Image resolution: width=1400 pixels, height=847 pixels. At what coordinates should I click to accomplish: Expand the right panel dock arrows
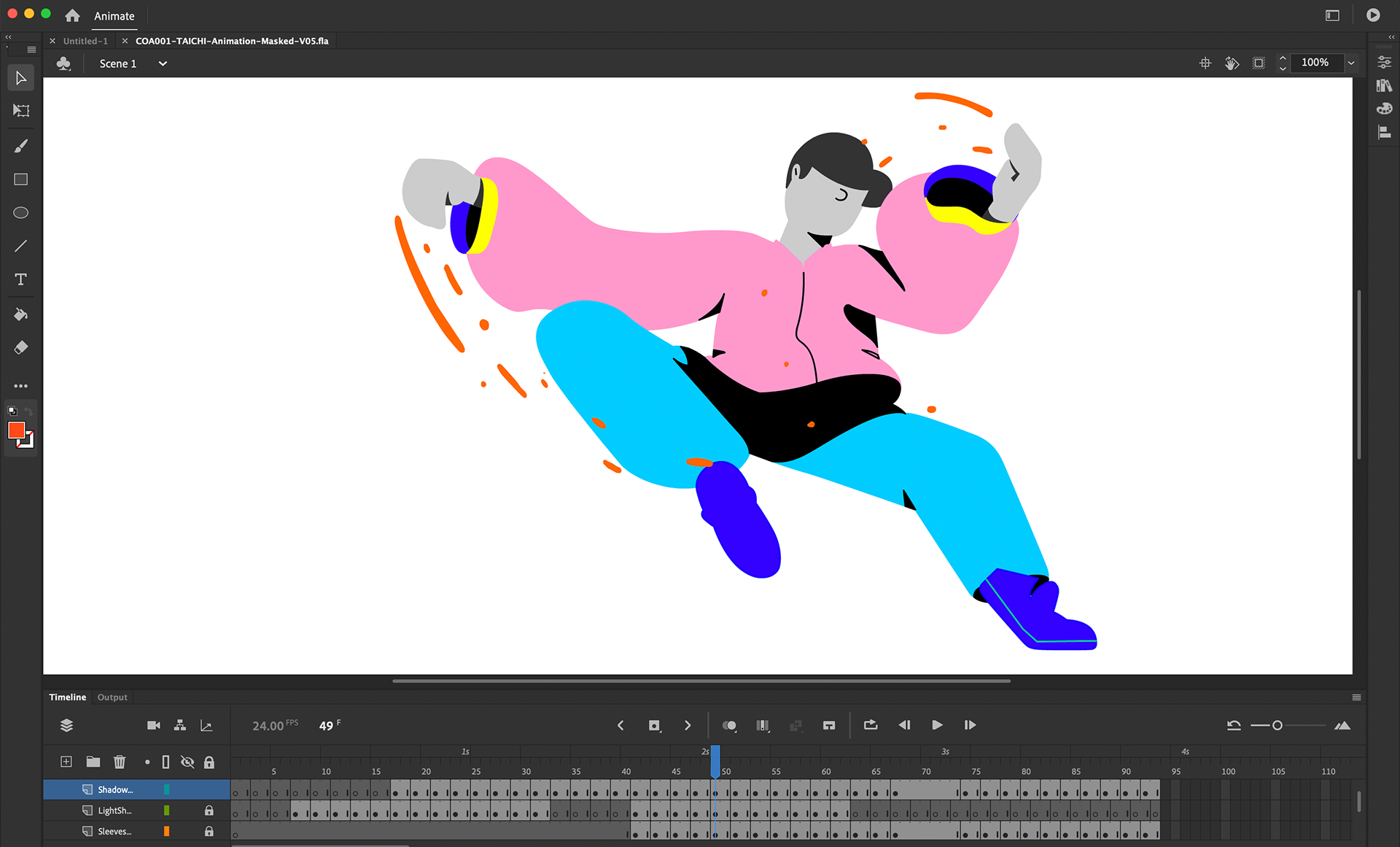pos(1391,36)
